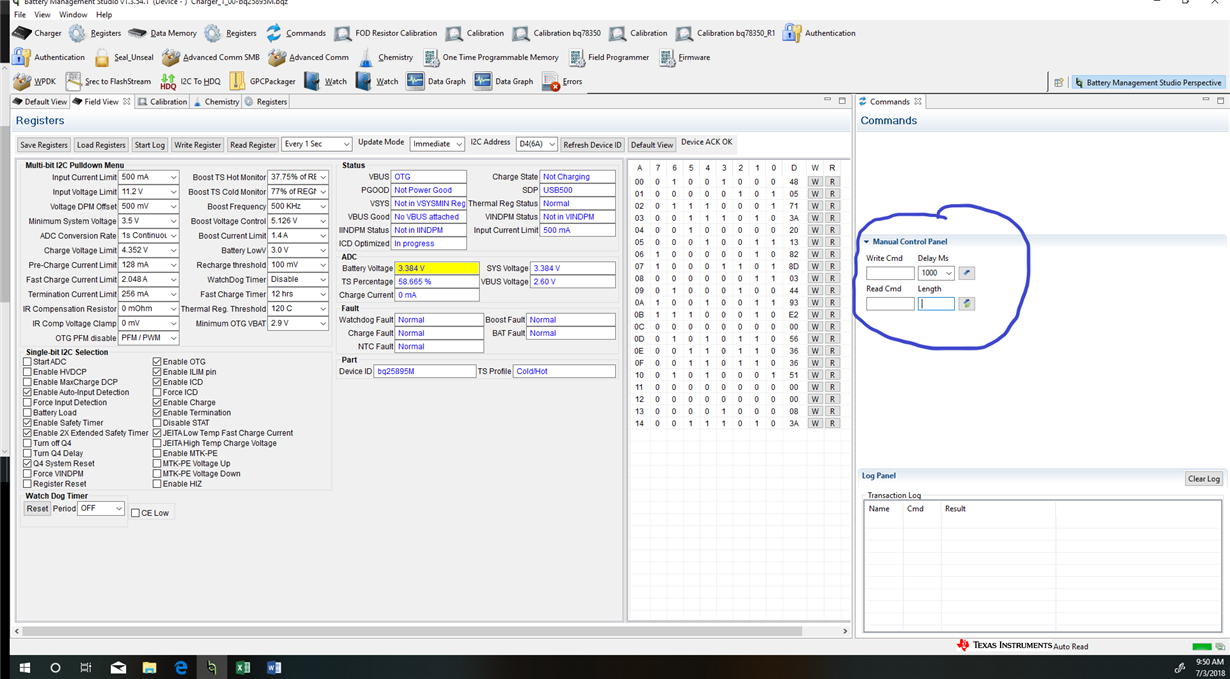The image size is (1230, 679).
Task: Click the Registers horizontal scrollbar
Action: (x=412, y=631)
